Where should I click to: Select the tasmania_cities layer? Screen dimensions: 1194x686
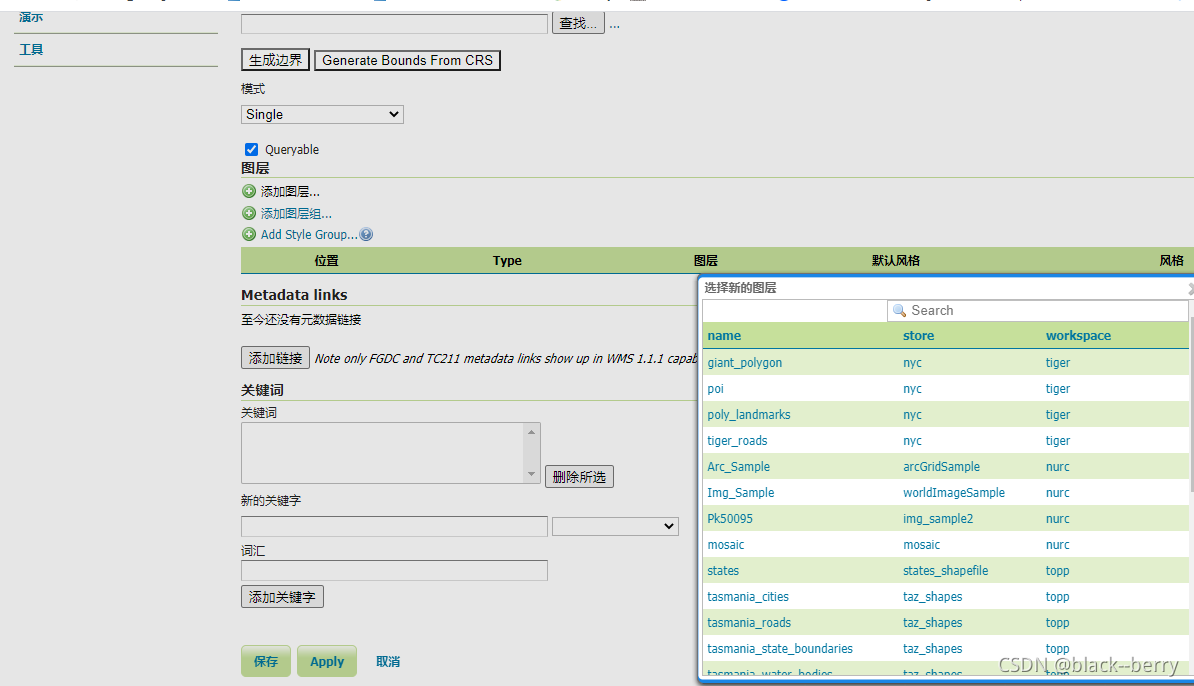pyautogui.click(x=748, y=597)
